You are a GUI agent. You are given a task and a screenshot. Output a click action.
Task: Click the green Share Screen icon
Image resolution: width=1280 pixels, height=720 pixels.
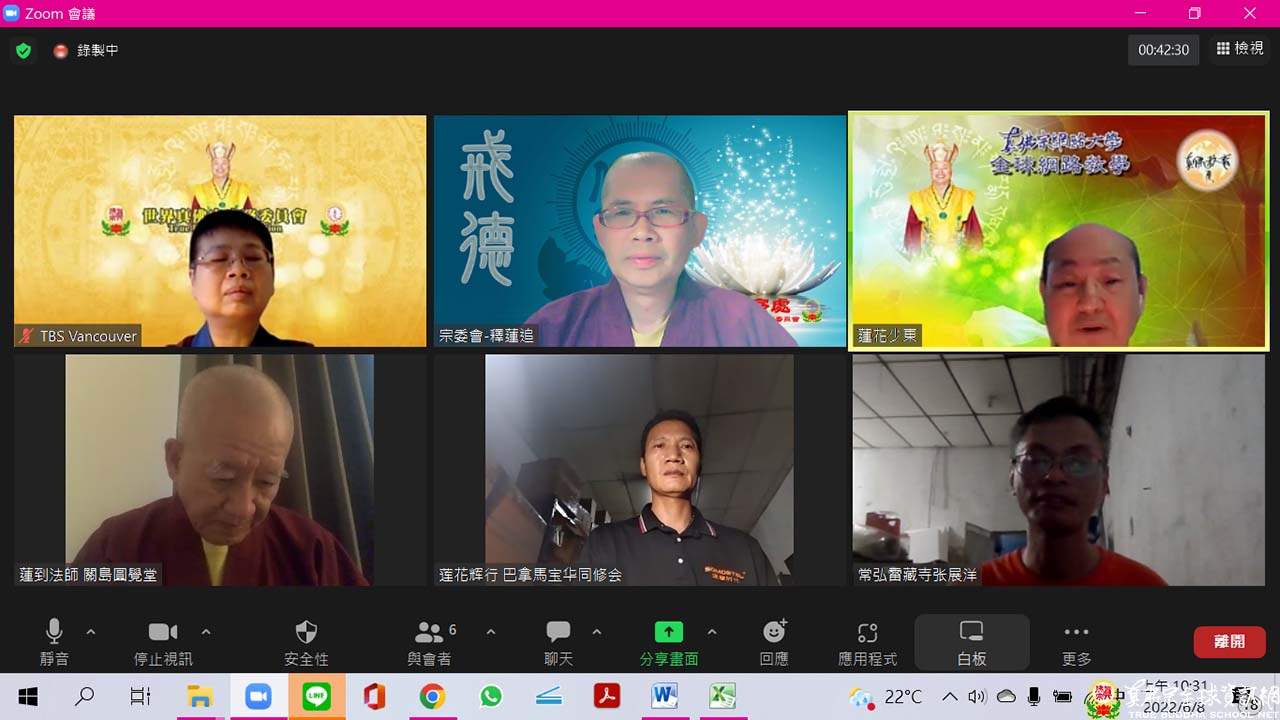click(x=668, y=632)
